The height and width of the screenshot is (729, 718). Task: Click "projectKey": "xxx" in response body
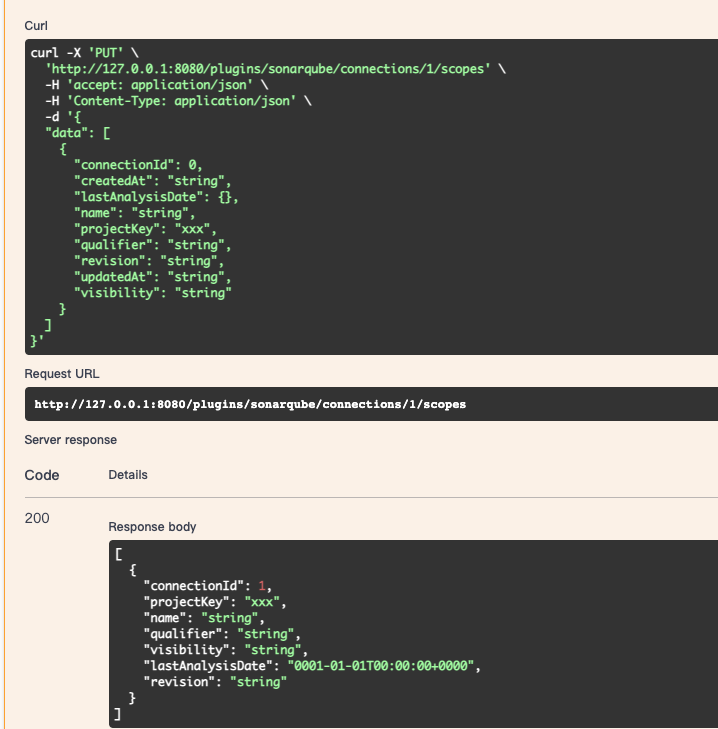(x=215, y=602)
